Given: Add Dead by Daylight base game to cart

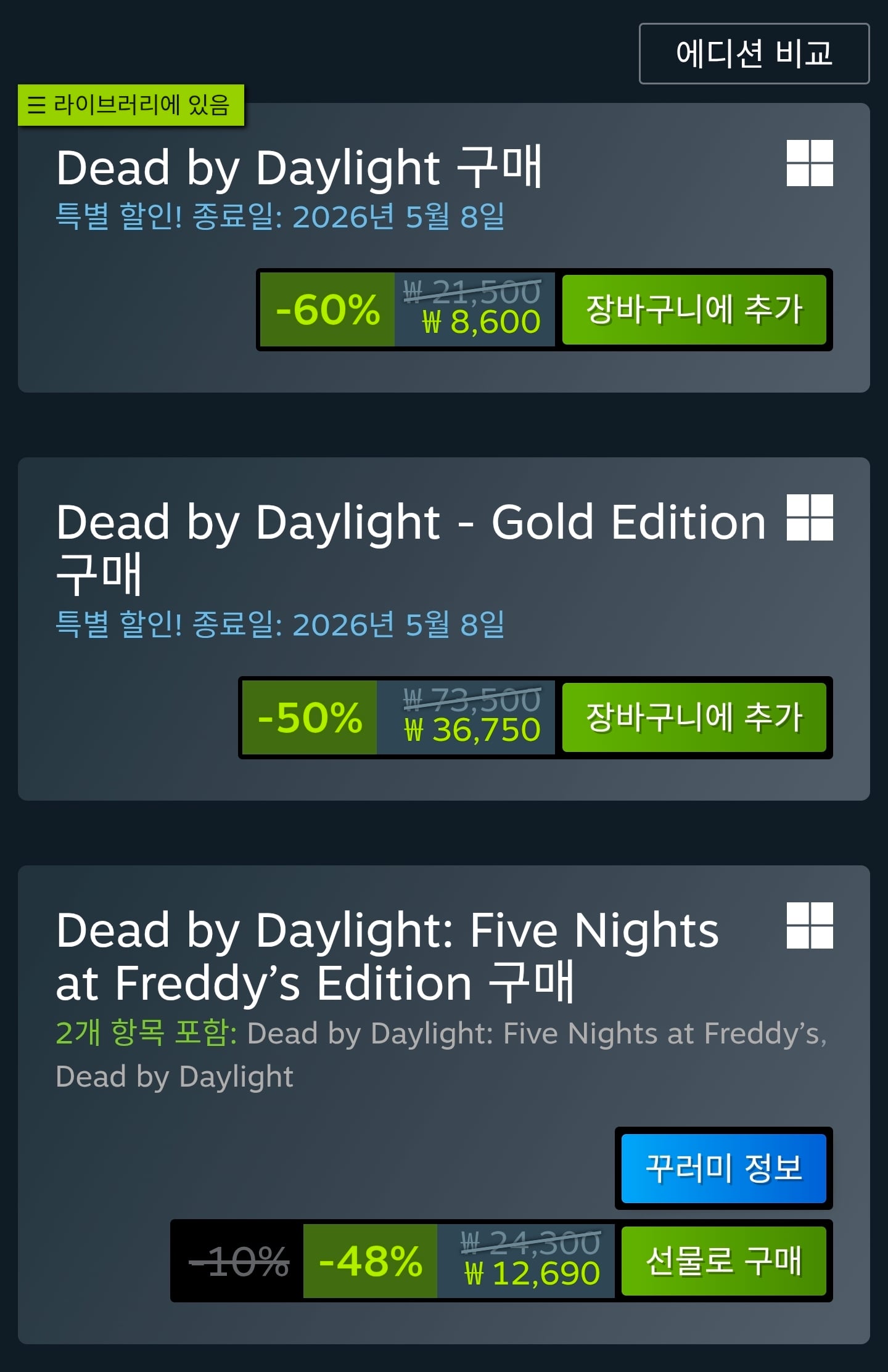Looking at the screenshot, I should (x=694, y=309).
